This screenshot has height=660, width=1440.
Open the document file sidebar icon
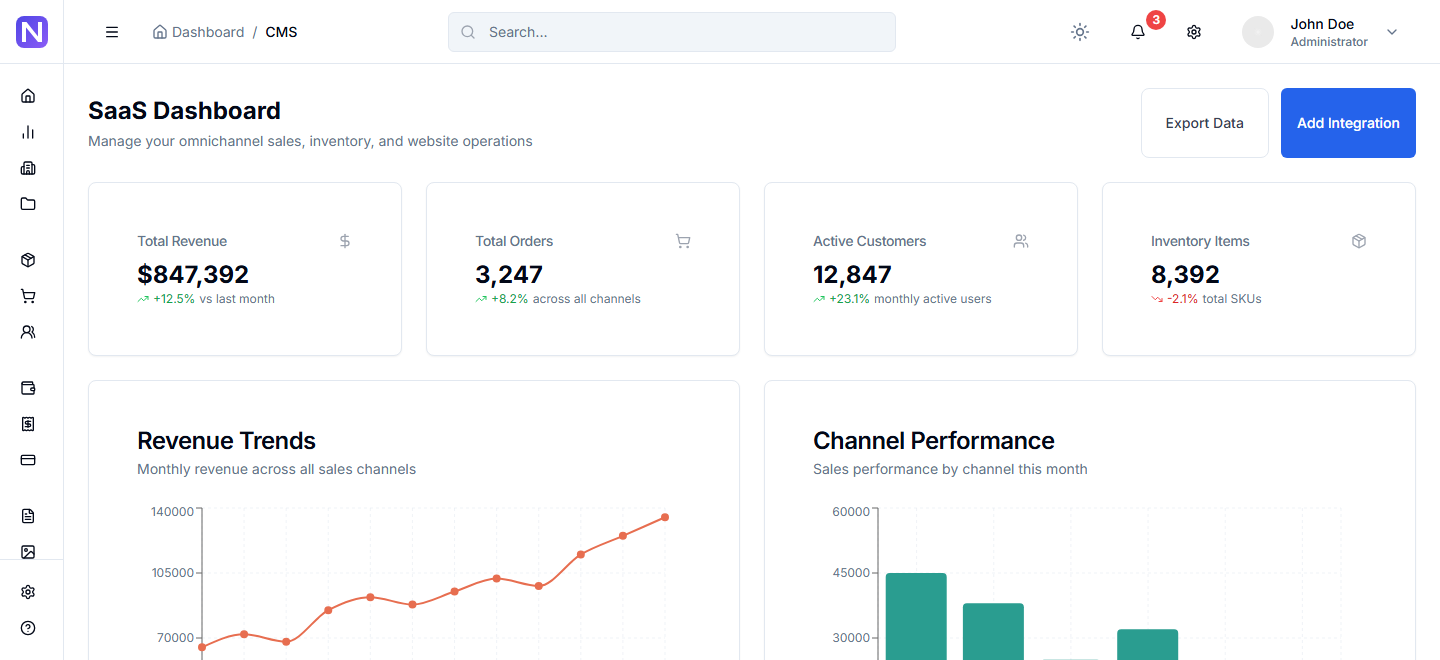click(x=28, y=516)
